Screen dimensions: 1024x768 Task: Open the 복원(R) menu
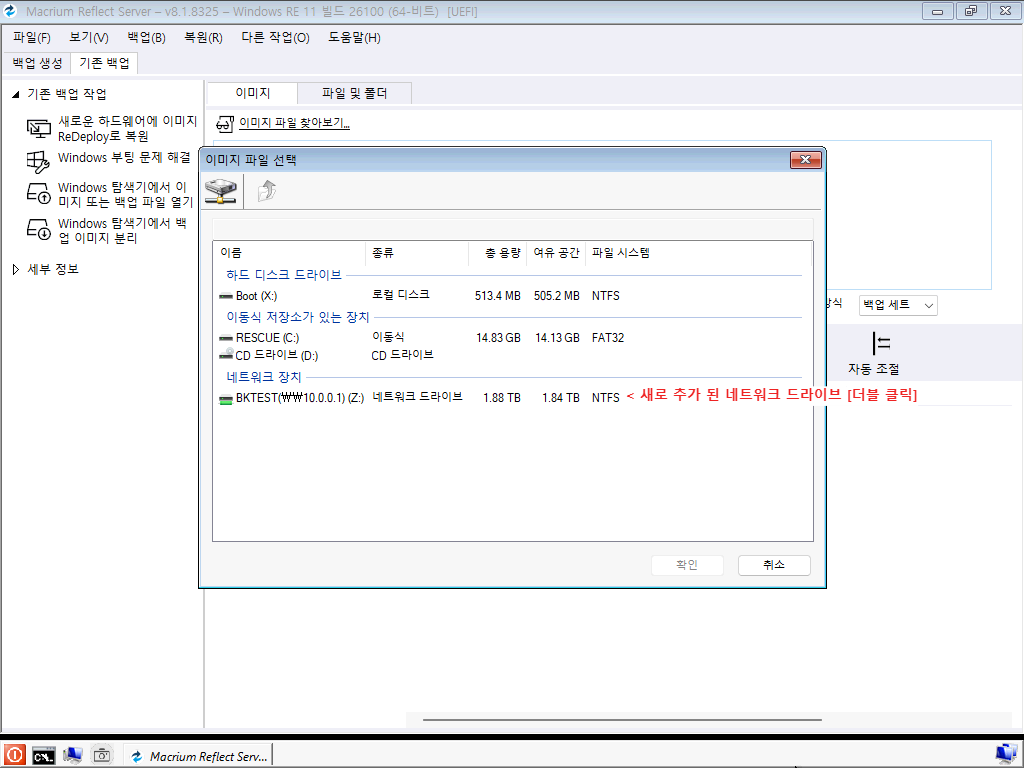click(203, 37)
